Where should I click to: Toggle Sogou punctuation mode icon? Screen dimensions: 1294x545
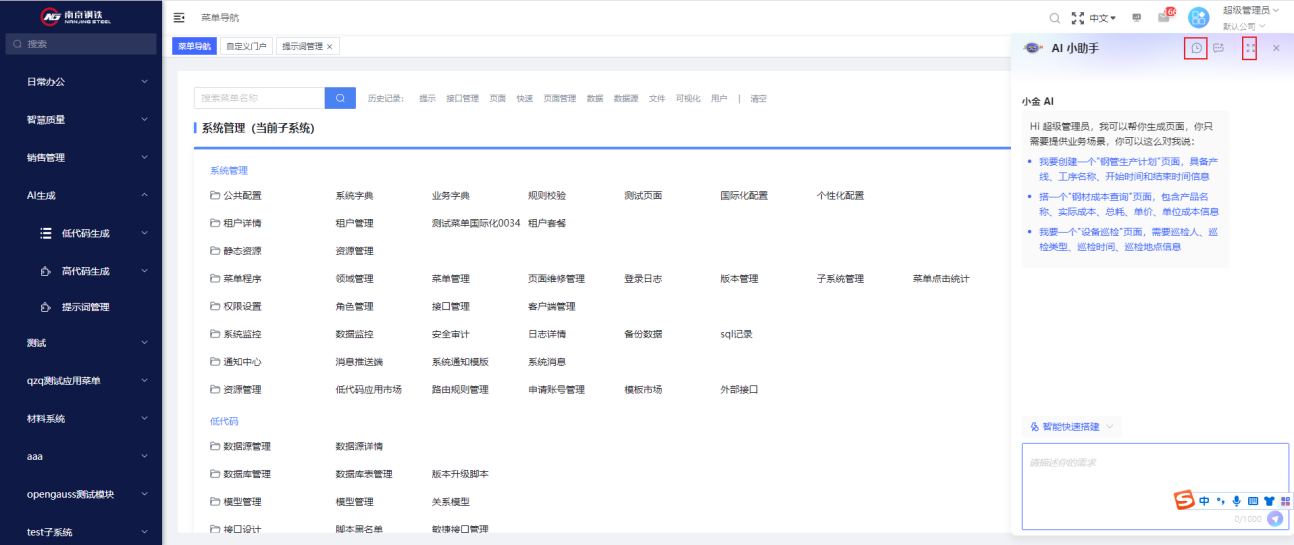click(x=1220, y=501)
